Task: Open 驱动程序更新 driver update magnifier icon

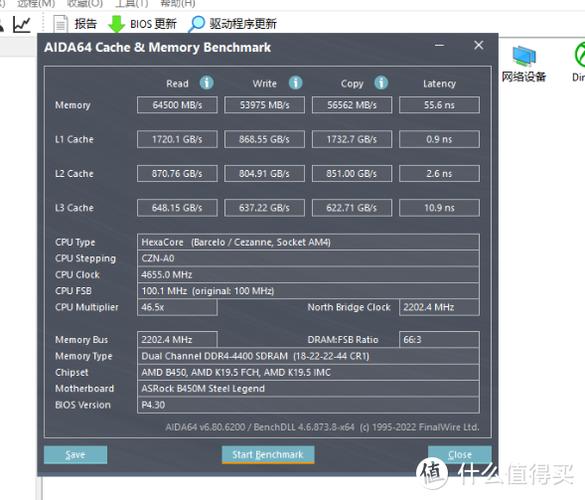Action: click(x=197, y=24)
